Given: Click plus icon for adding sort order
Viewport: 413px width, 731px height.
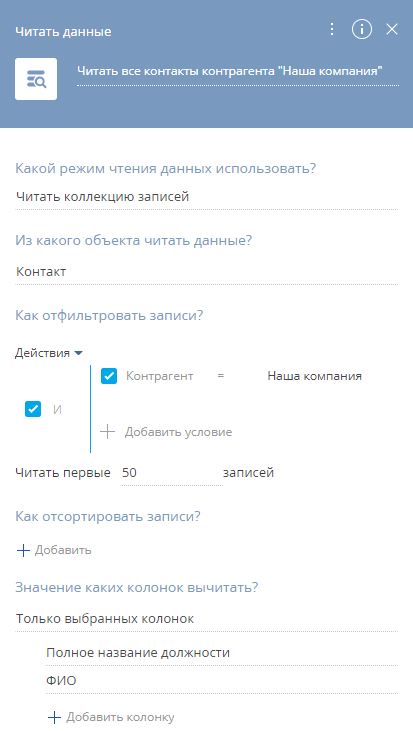Looking at the screenshot, I should [x=23, y=550].
